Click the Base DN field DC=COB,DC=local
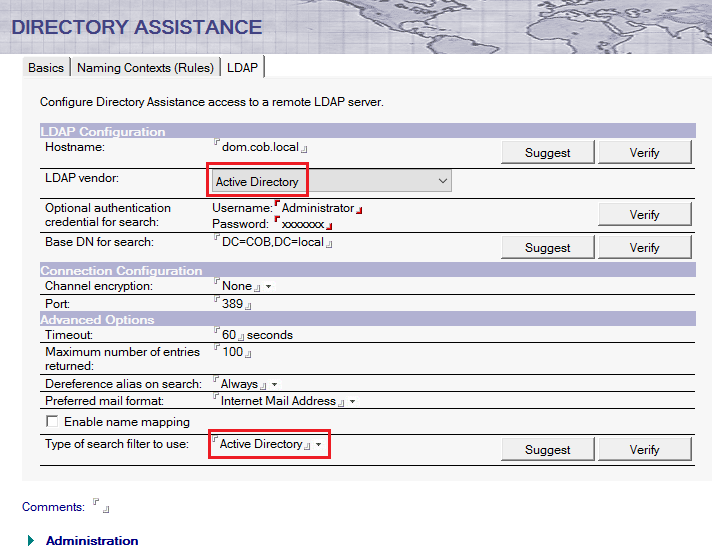 pos(272,242)
